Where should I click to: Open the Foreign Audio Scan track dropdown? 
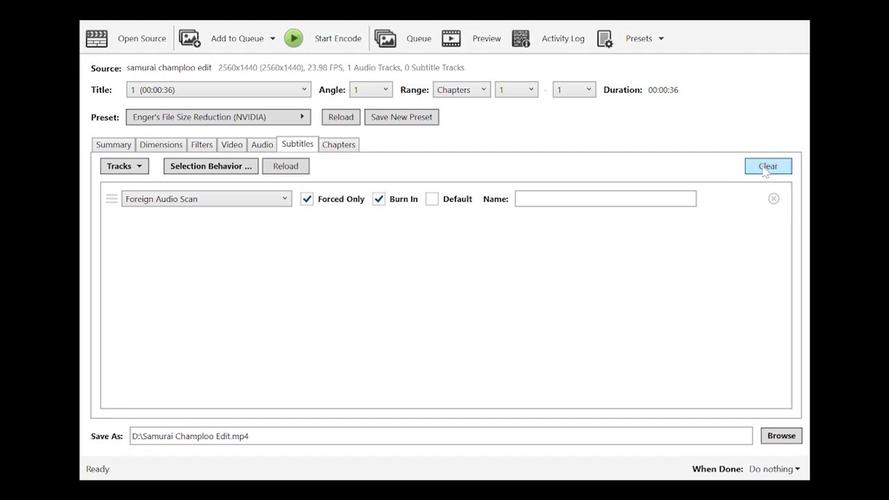point(206,198)
